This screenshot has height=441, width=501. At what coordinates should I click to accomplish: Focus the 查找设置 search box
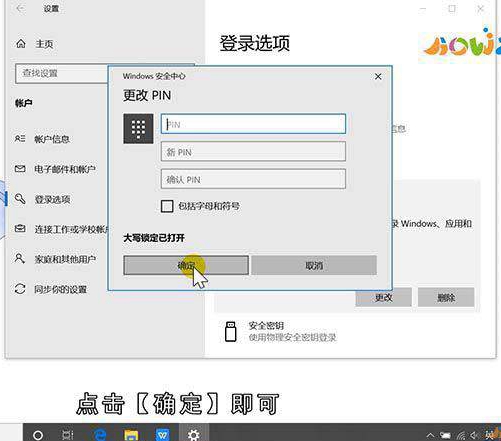[x=62, y=73]
